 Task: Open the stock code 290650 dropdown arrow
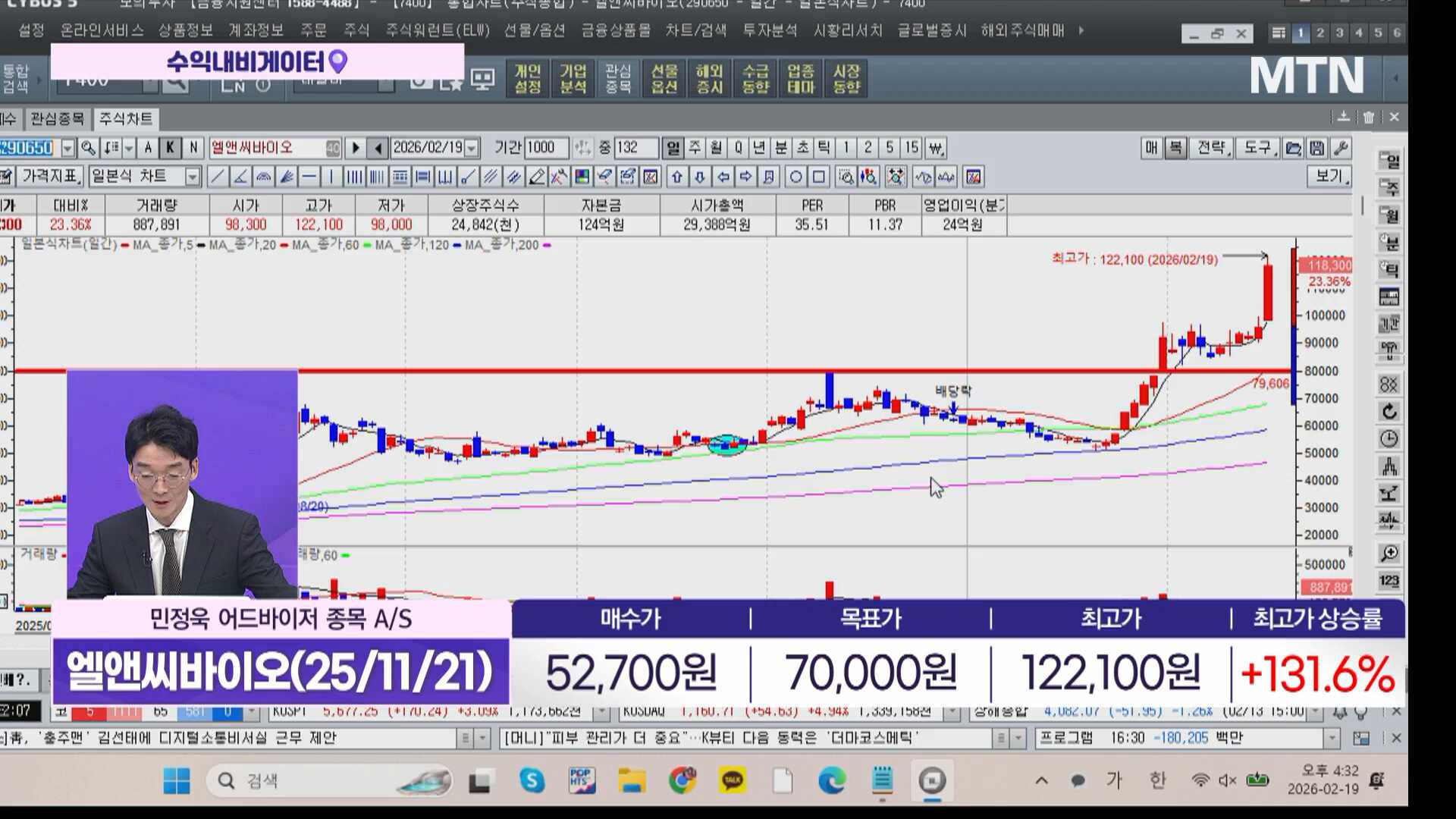[x=68, y=148]
